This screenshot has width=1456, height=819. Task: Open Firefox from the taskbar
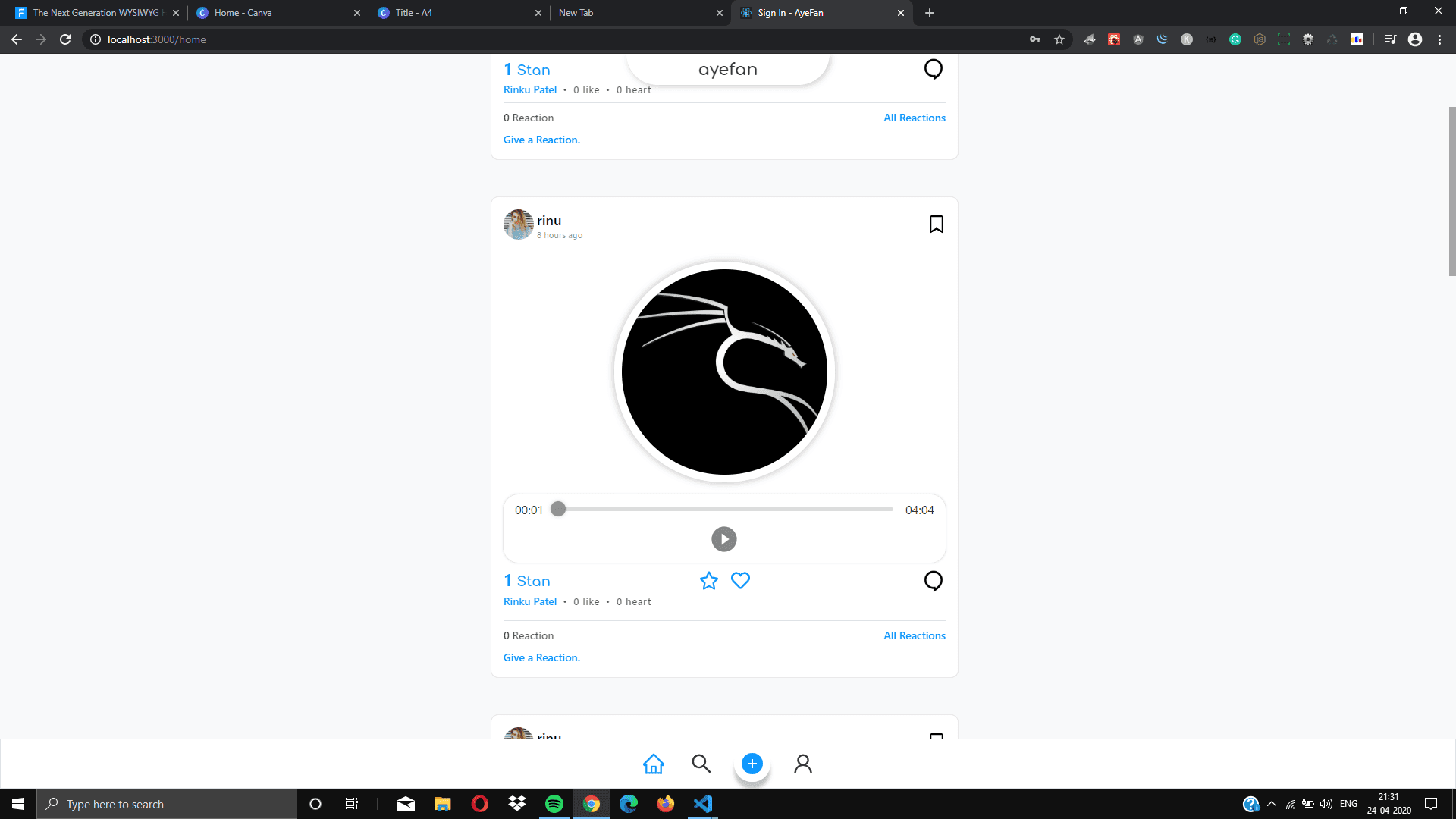click(666, 804)
